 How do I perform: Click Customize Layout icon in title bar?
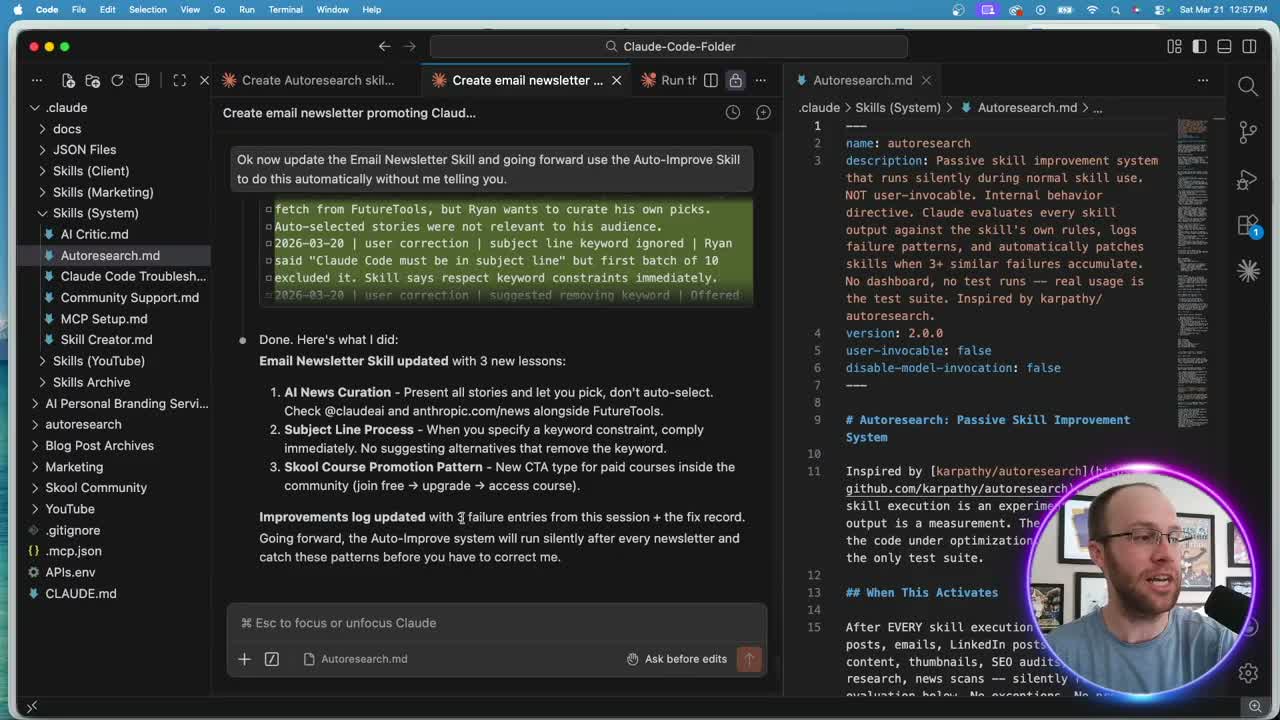point(1174,46)
